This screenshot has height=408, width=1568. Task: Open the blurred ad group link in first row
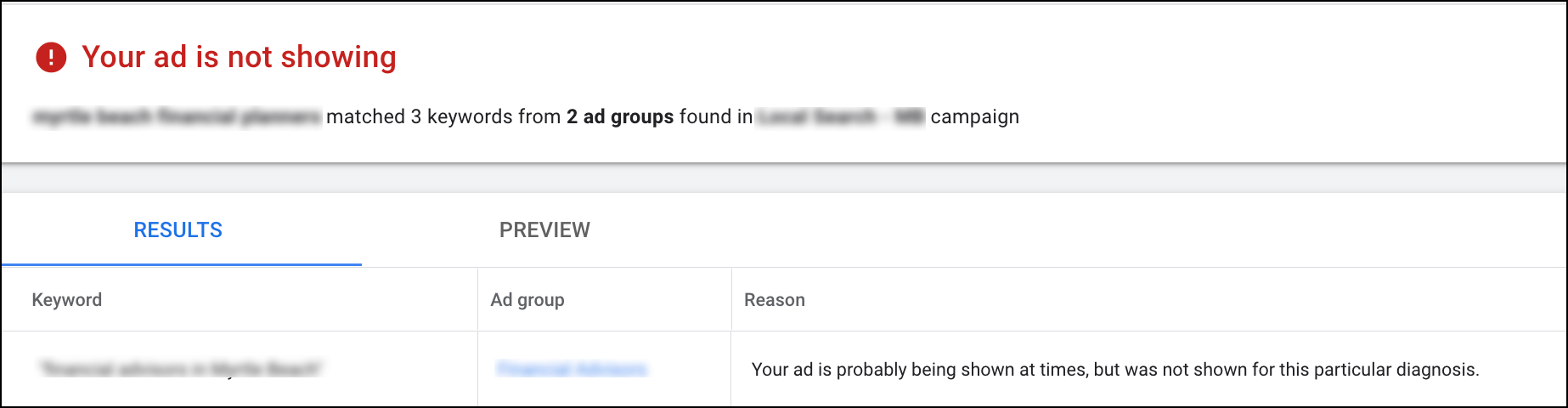coord(572,369)
